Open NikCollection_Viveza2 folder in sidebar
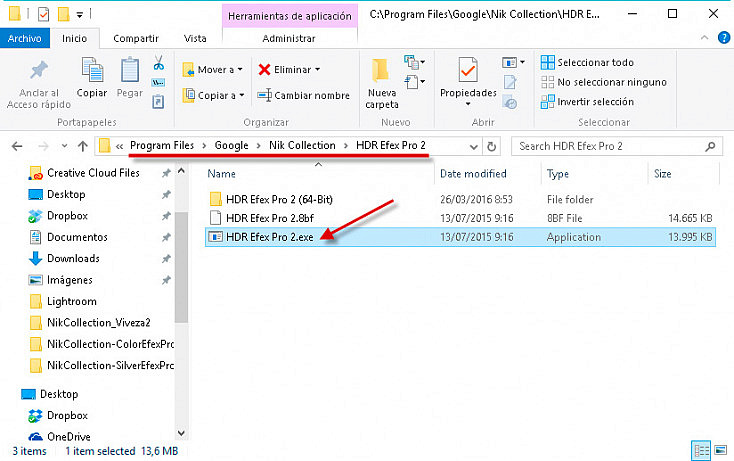The height and width of the screenshot is (461, 734). tap(99, 322)
